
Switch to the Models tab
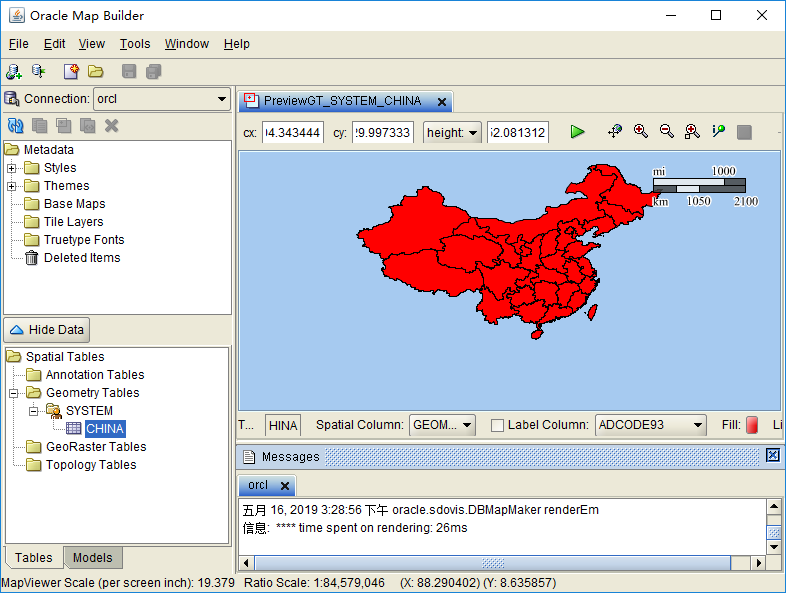point(93,557)
